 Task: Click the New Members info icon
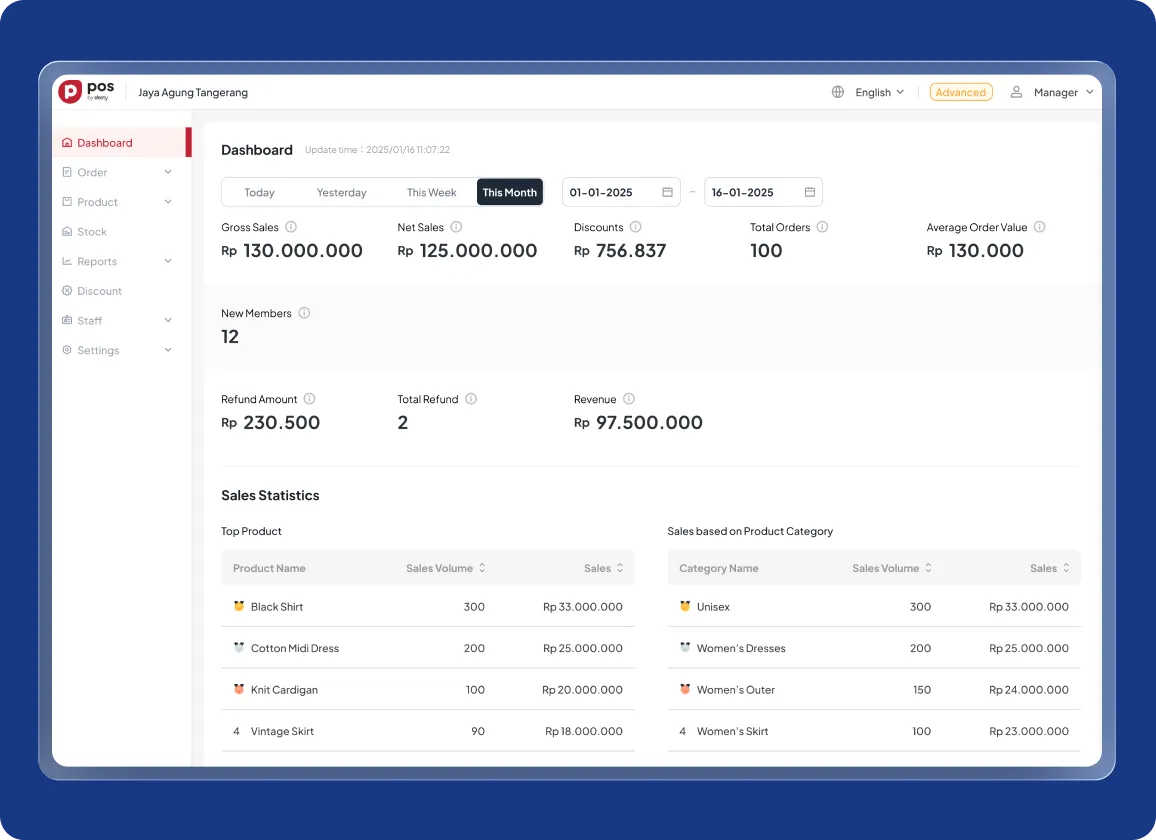coord(304,313)
